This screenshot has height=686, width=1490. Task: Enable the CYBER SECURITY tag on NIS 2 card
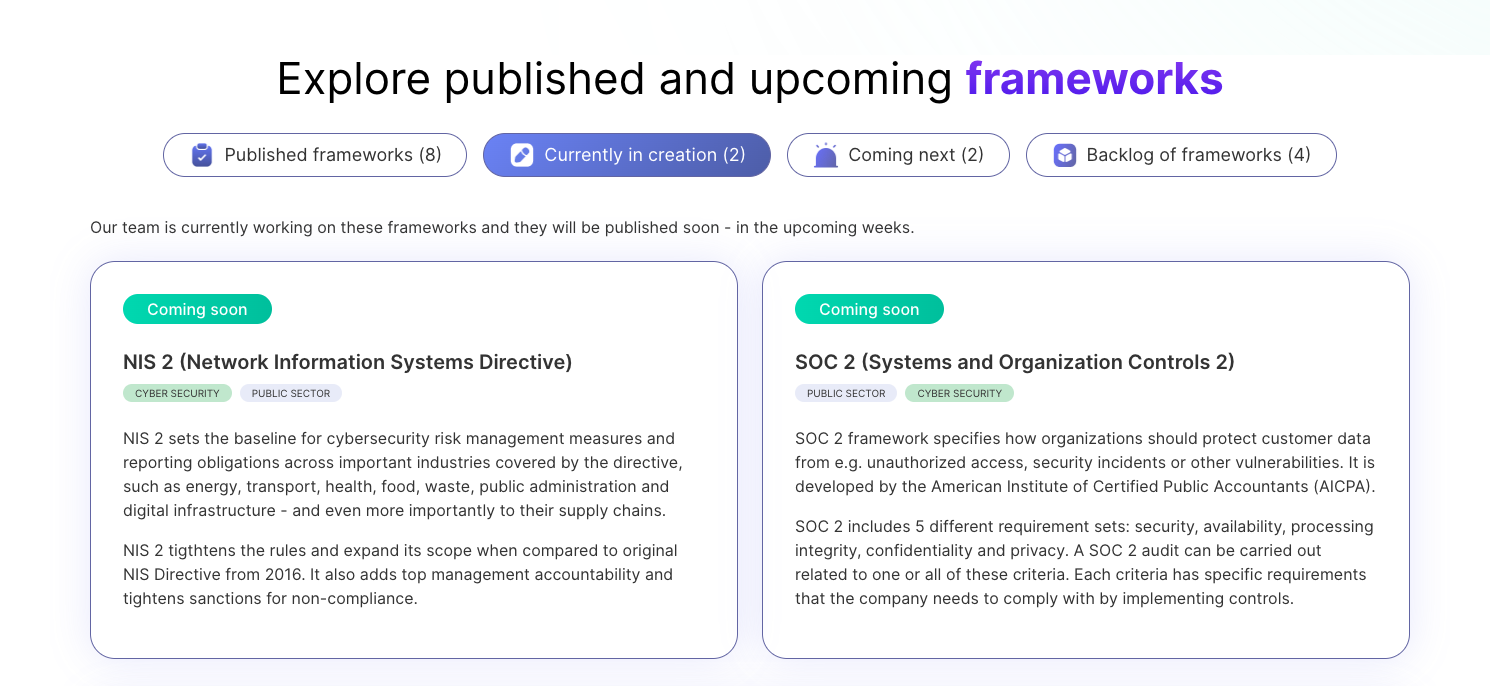(x=177, y=393)
